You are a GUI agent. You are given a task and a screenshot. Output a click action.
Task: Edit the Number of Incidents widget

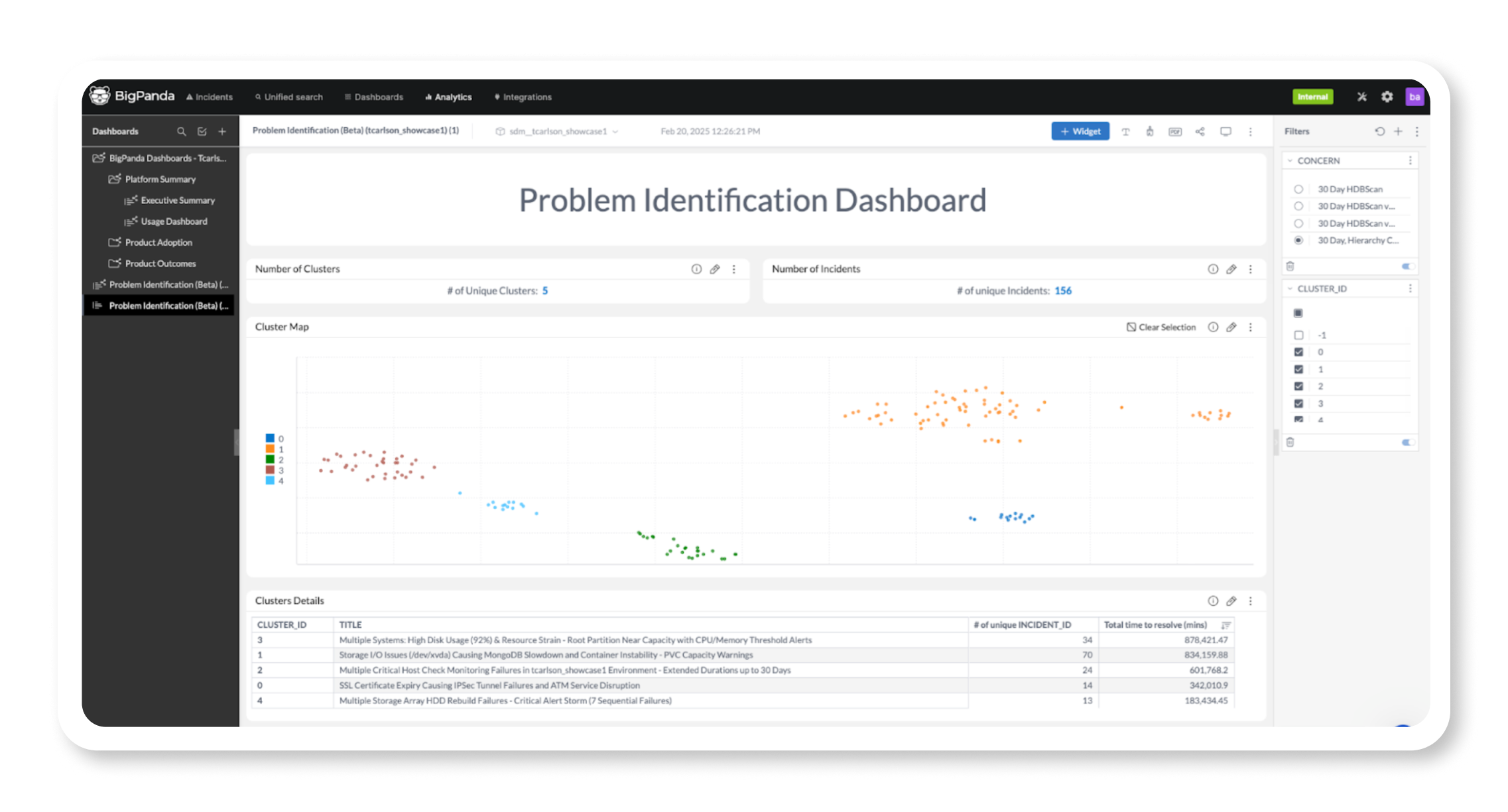(1231, 268)
